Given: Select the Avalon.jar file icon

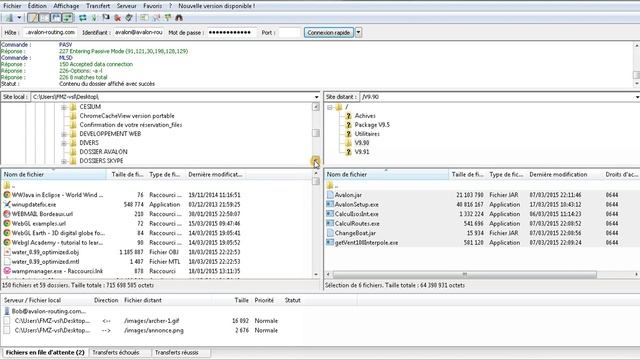Looking at the screenshot, I should click(330, 195).
